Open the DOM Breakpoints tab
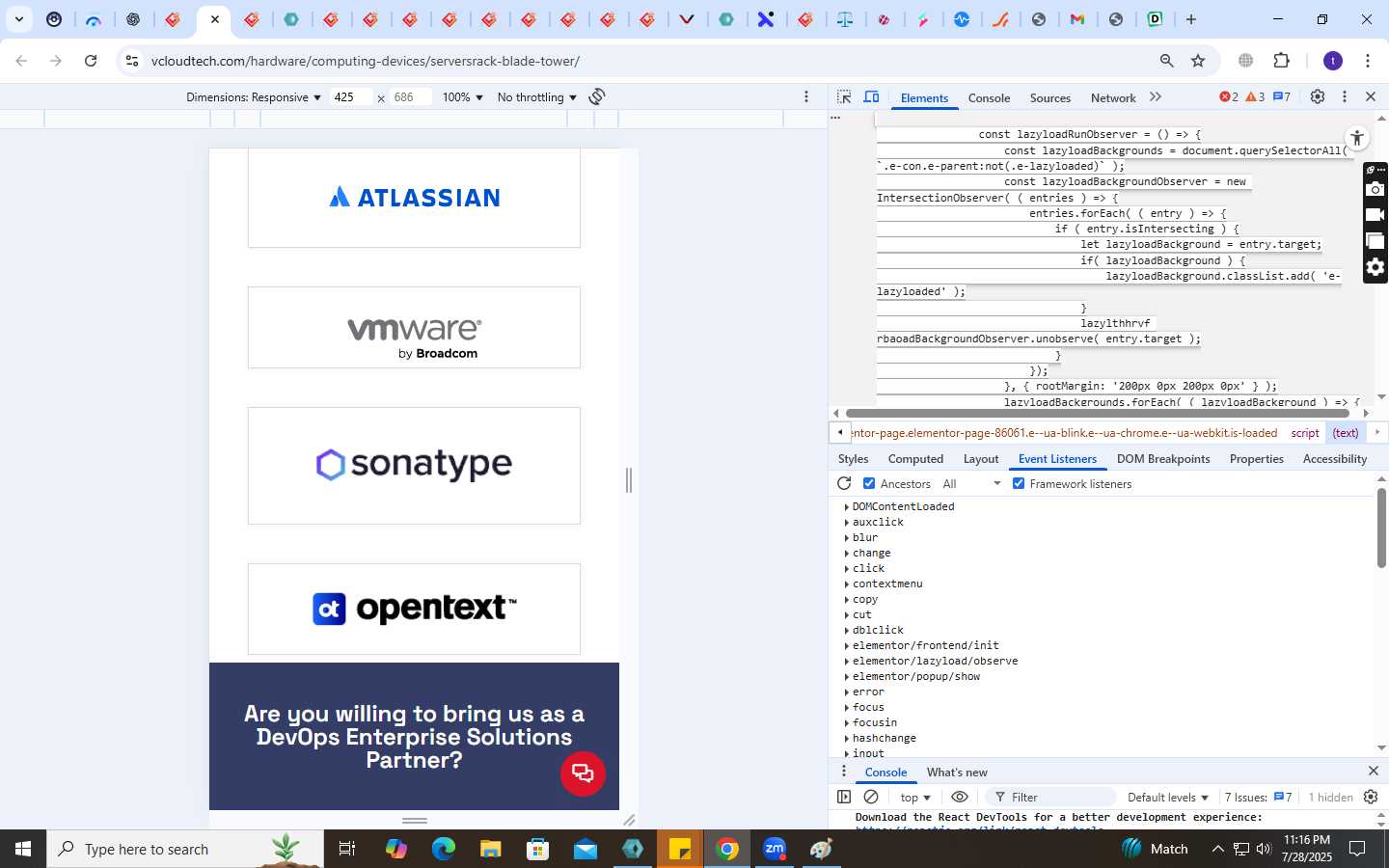This screenshot has height=868, width=1389. pyautogui.click(x=1163, y=459)
